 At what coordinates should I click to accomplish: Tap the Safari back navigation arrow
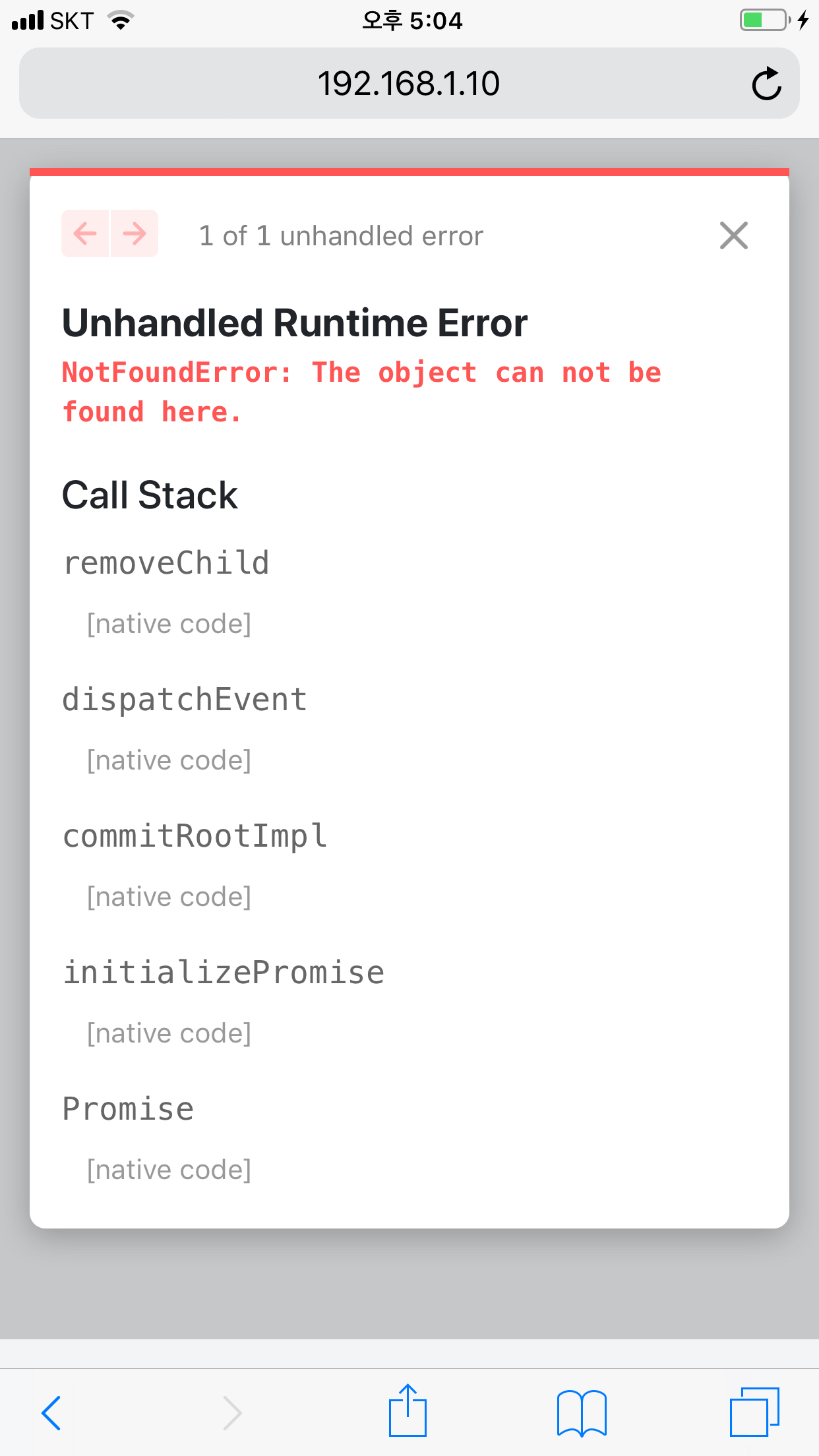[52, 1411]
